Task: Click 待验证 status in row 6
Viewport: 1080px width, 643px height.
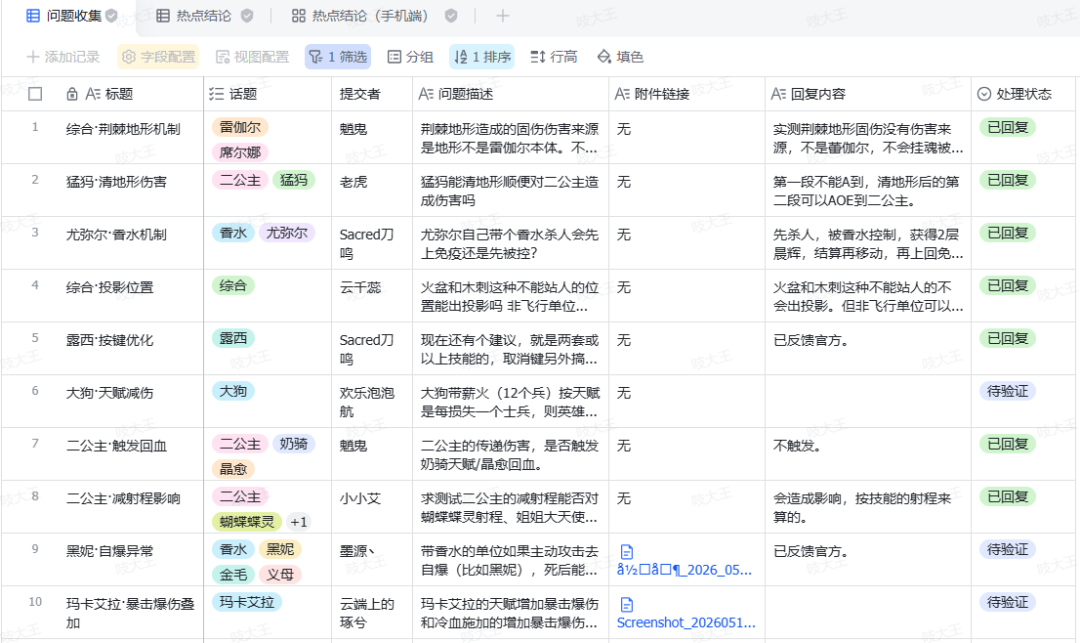Action: pyautogui.click(x=1008, y=391)
